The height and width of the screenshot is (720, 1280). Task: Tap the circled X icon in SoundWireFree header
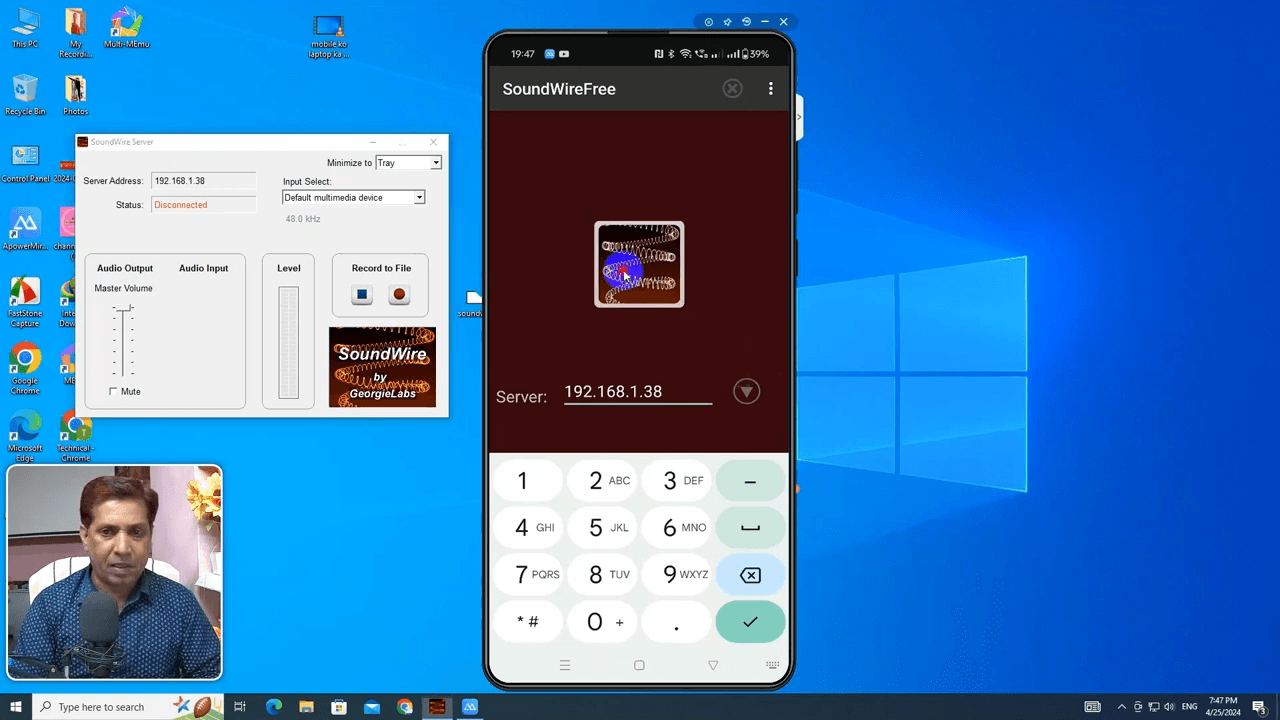pyautogui.click(x=733, y=89)
